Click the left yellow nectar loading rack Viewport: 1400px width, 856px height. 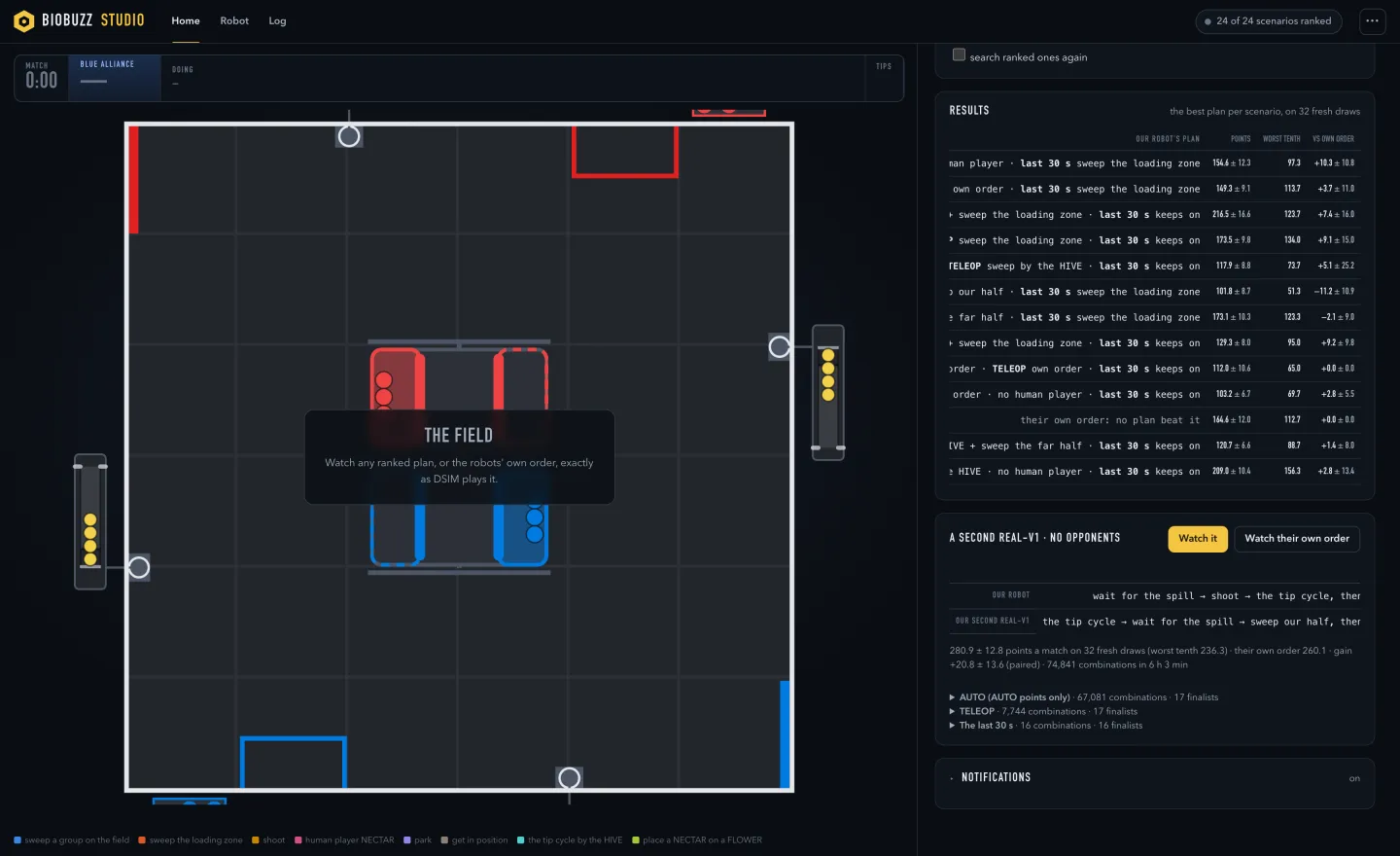click(x=90, y=521)
